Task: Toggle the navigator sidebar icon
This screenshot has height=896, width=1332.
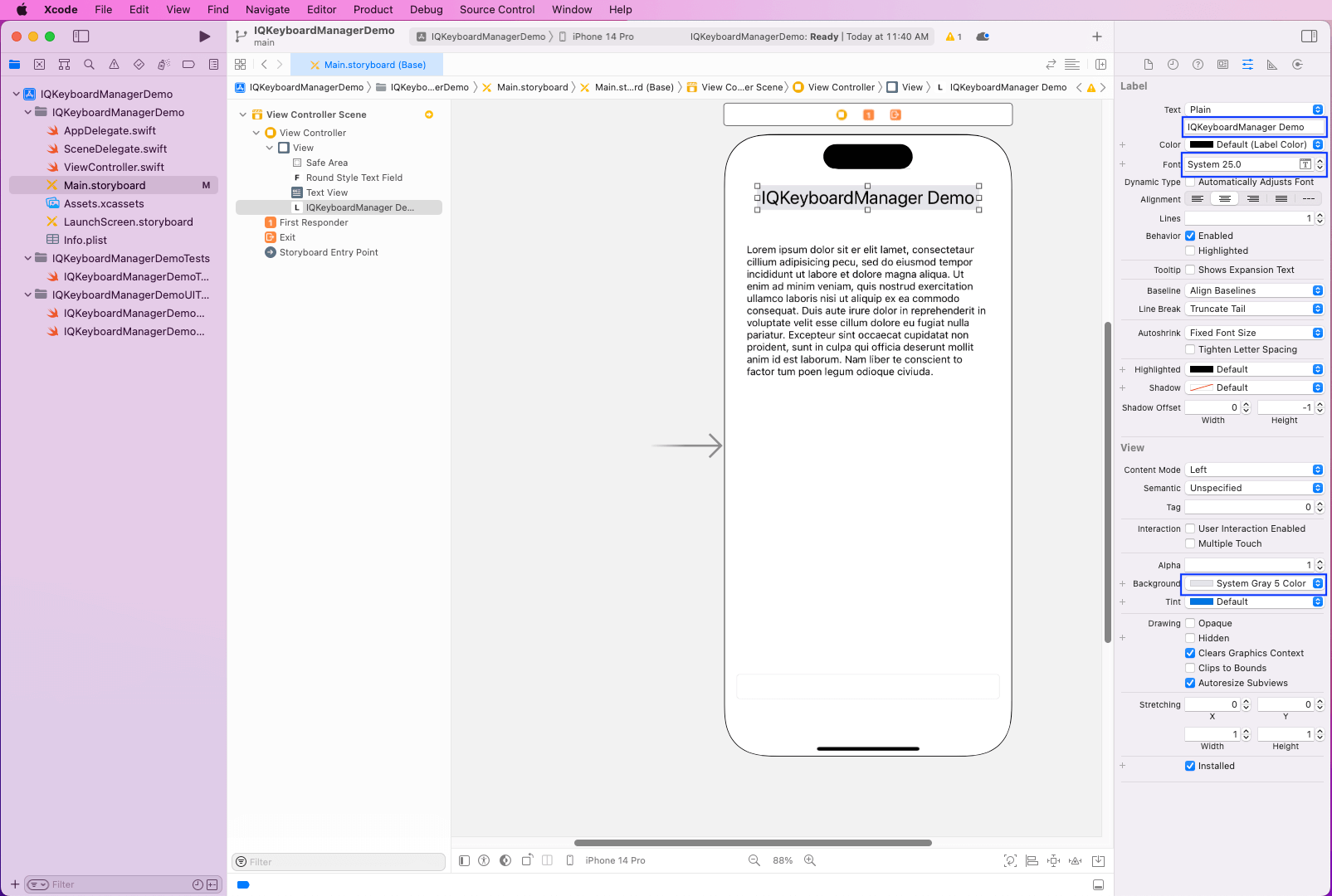Action: (81, 37)
